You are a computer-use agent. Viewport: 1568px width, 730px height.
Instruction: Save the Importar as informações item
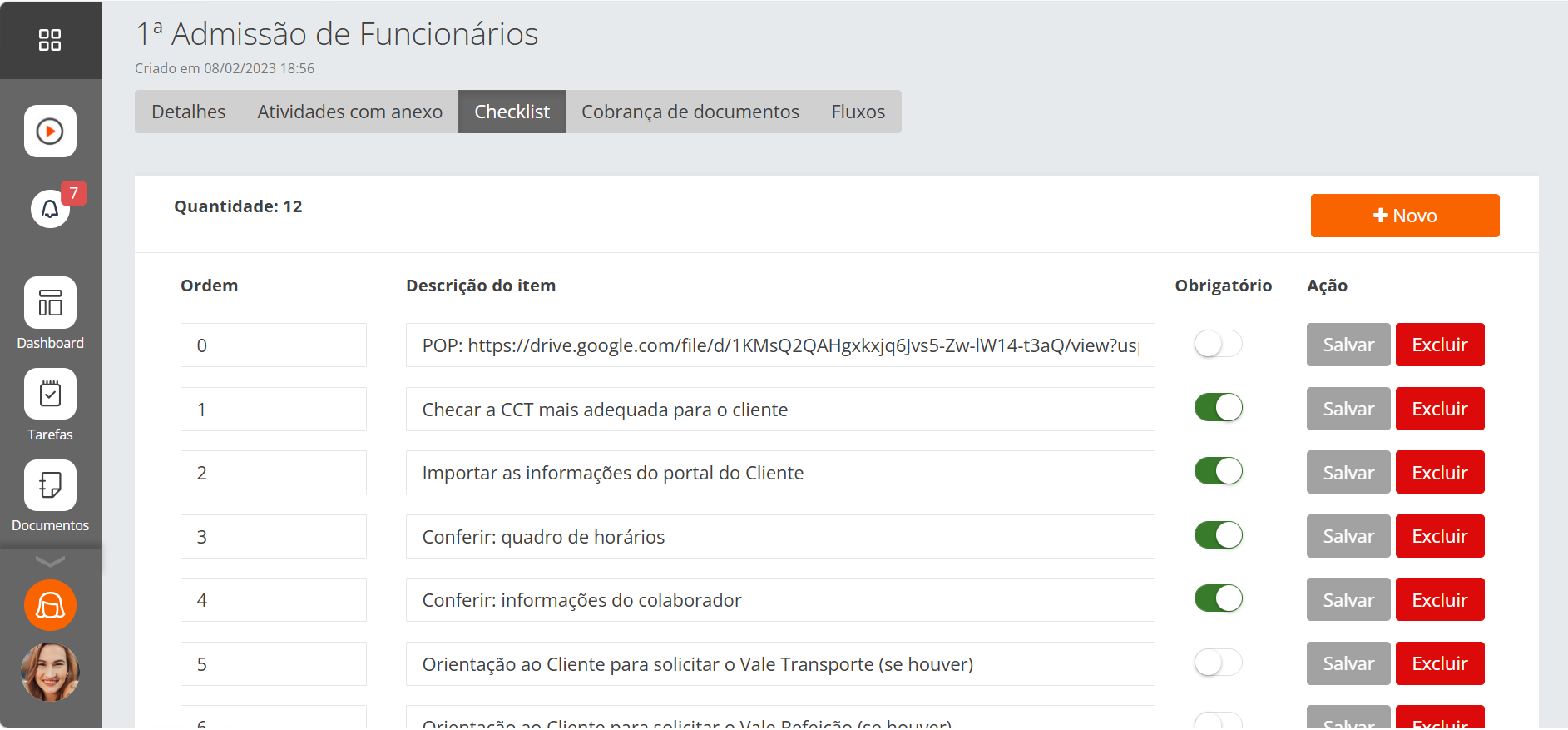(x=1348, y=472)
